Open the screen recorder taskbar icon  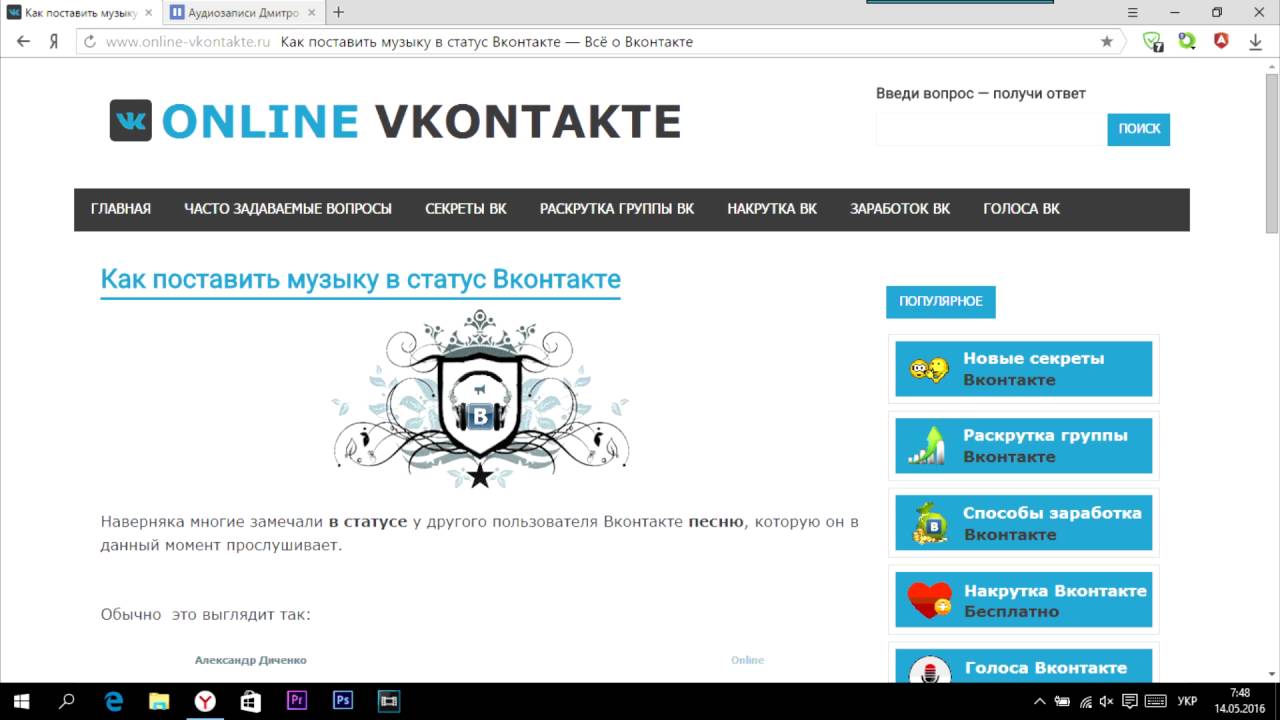coord(389,701)
